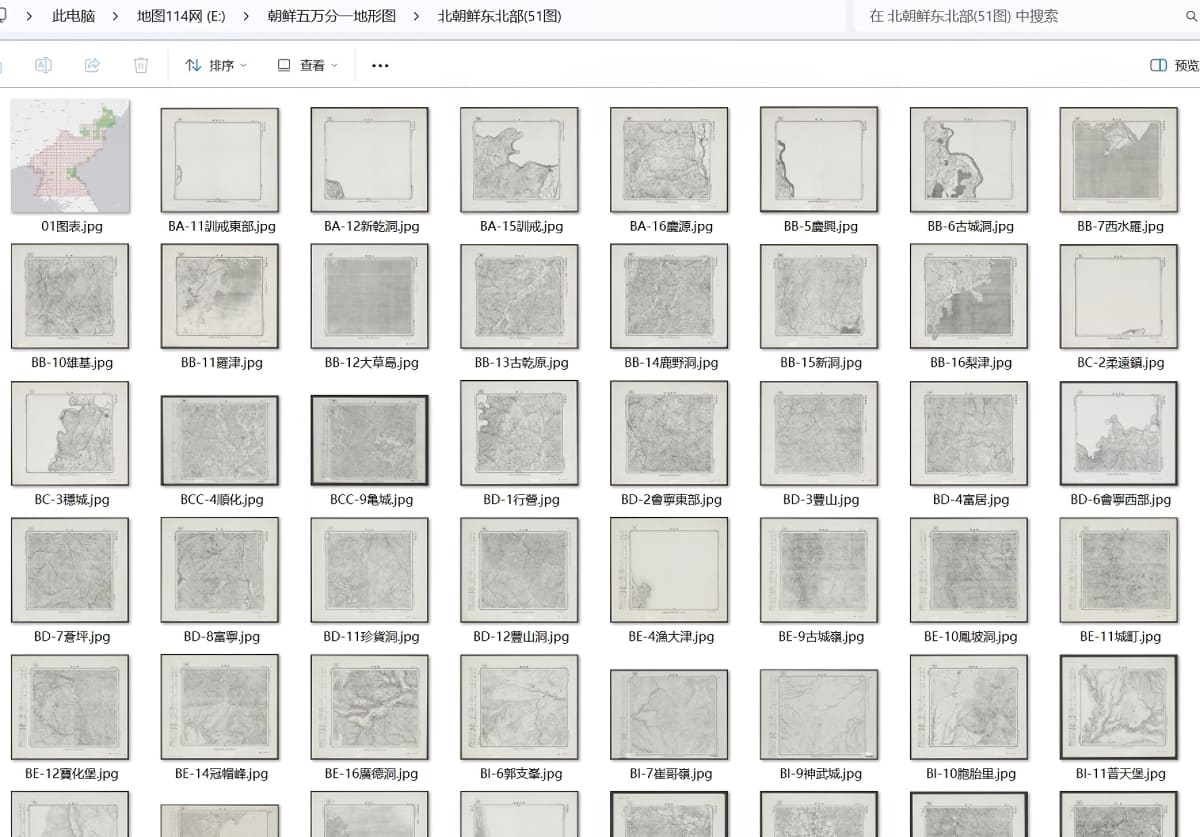Click the file name starting with BI-10
The image size is (1200, 837).
tap(970, 774)
